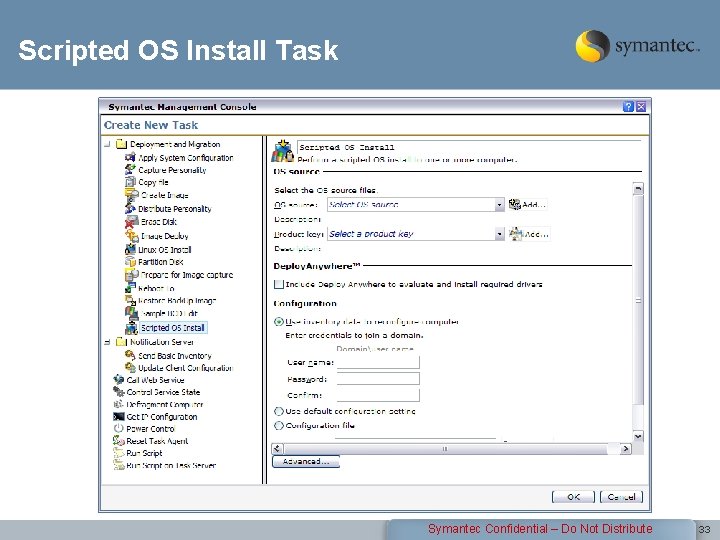720x540 pixels.
Task: Click the User name input field
Action: (378, 362)
